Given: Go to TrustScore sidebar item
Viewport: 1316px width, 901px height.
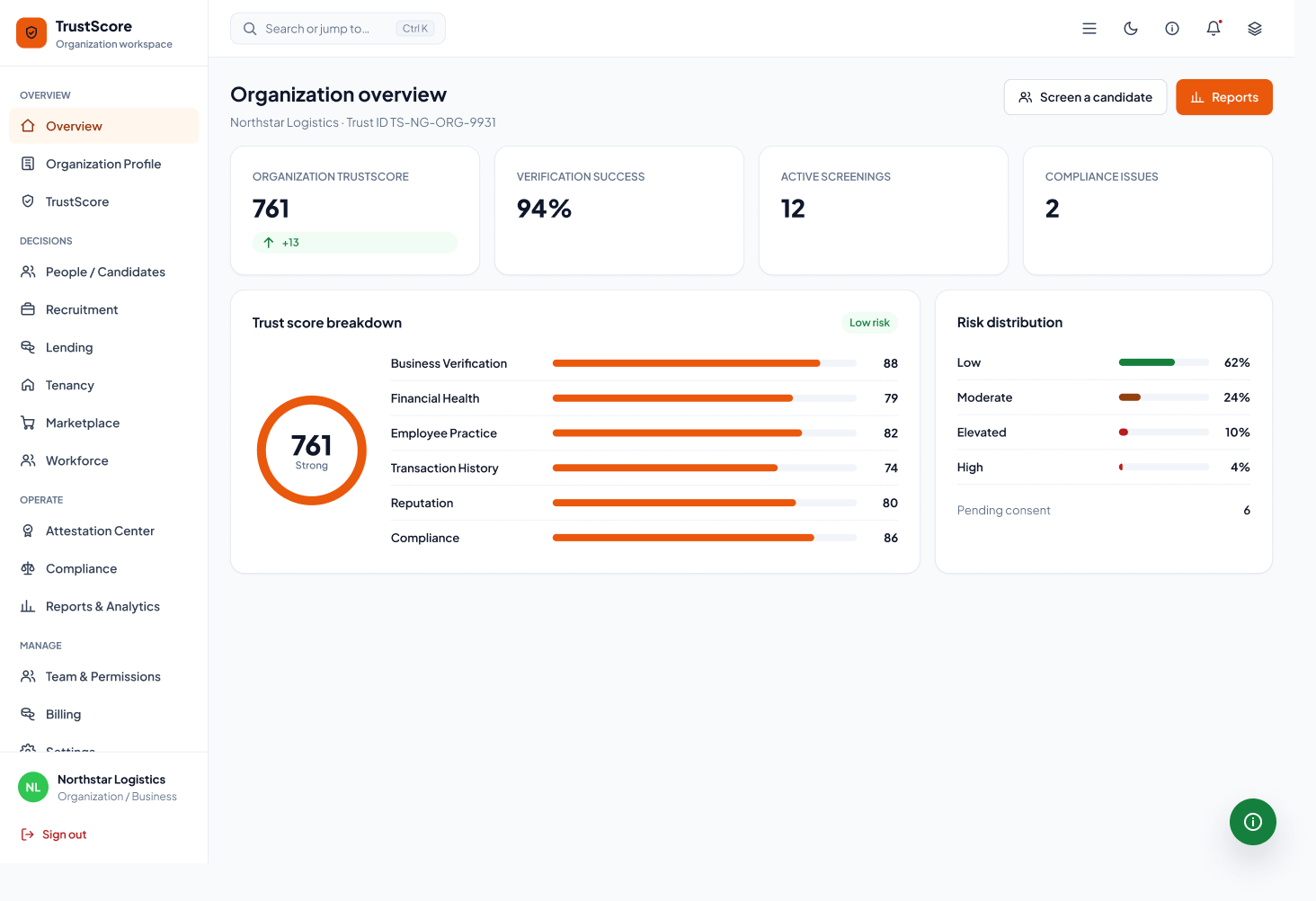Looking at the screenshot, I should coord(103,201).
